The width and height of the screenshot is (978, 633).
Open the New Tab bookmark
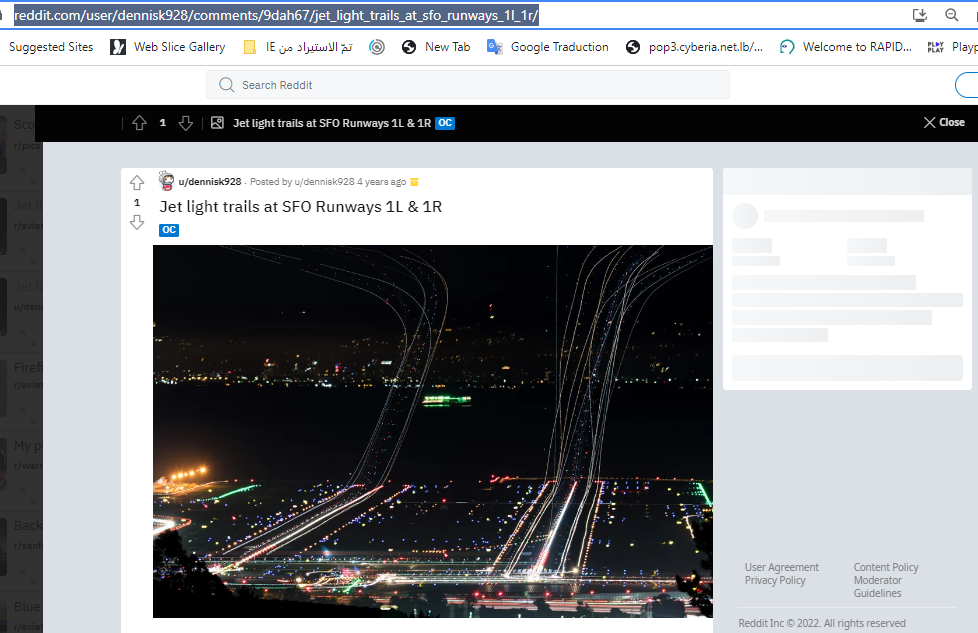436,47
